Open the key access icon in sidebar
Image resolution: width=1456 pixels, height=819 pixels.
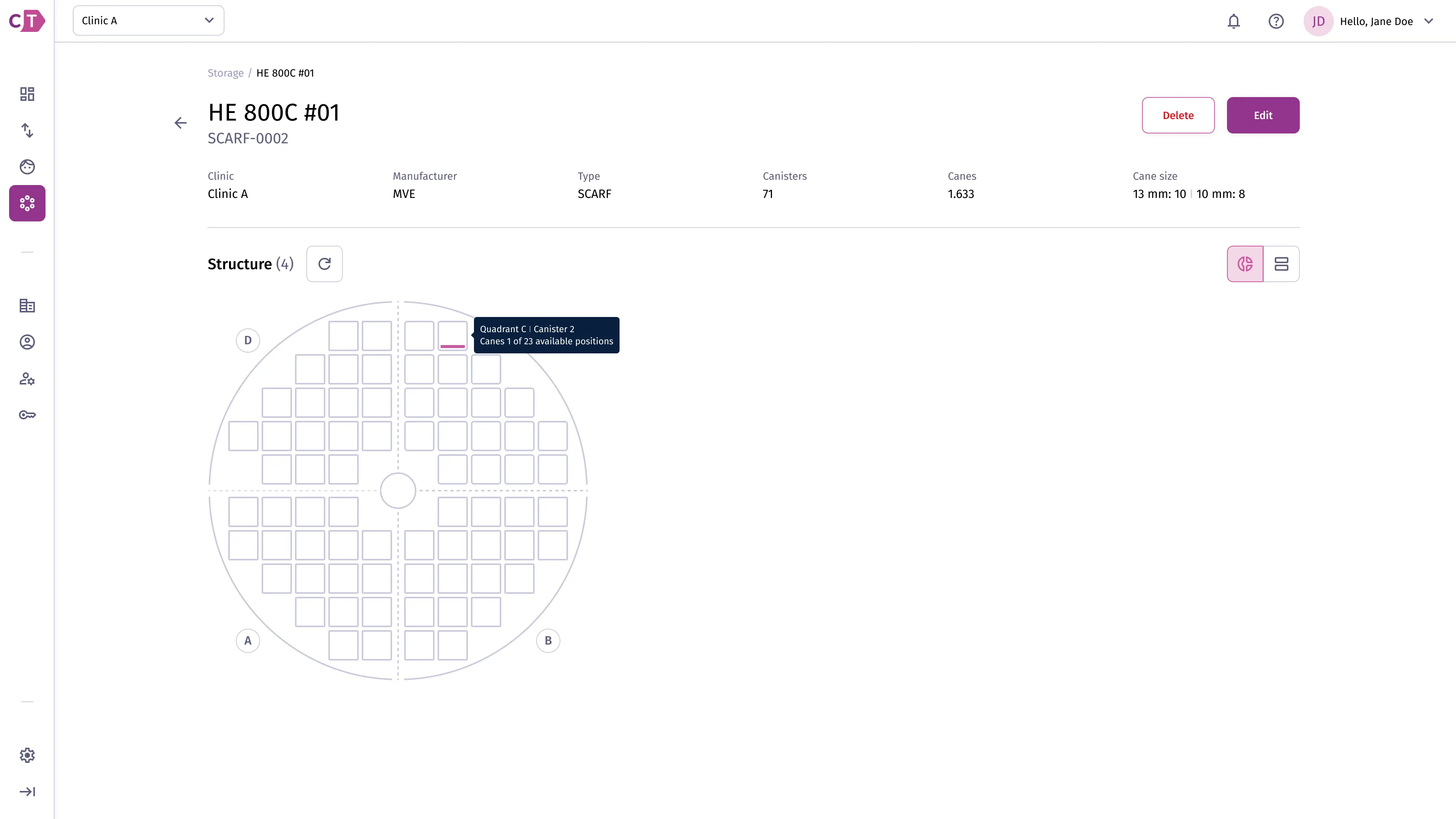(x=27, y=415)
